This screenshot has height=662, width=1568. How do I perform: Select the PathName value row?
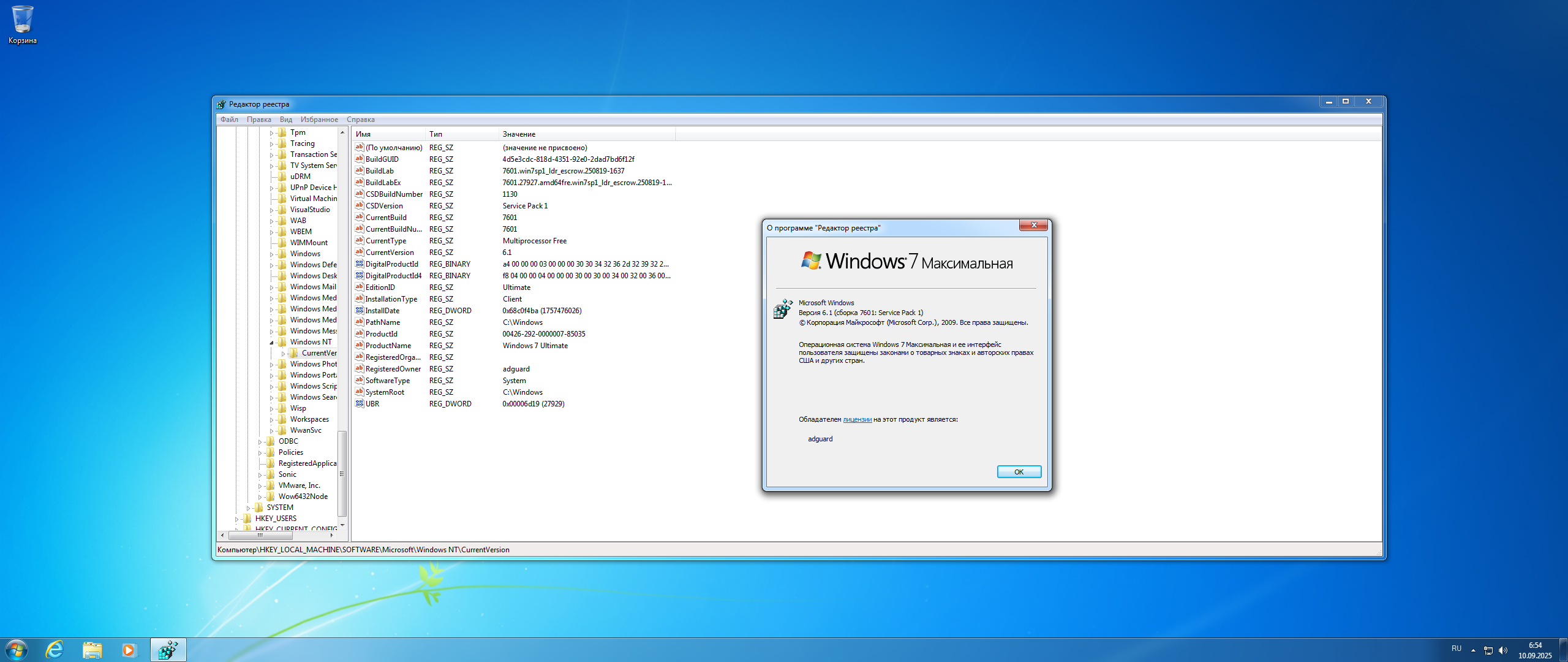(x=514, y=322)
